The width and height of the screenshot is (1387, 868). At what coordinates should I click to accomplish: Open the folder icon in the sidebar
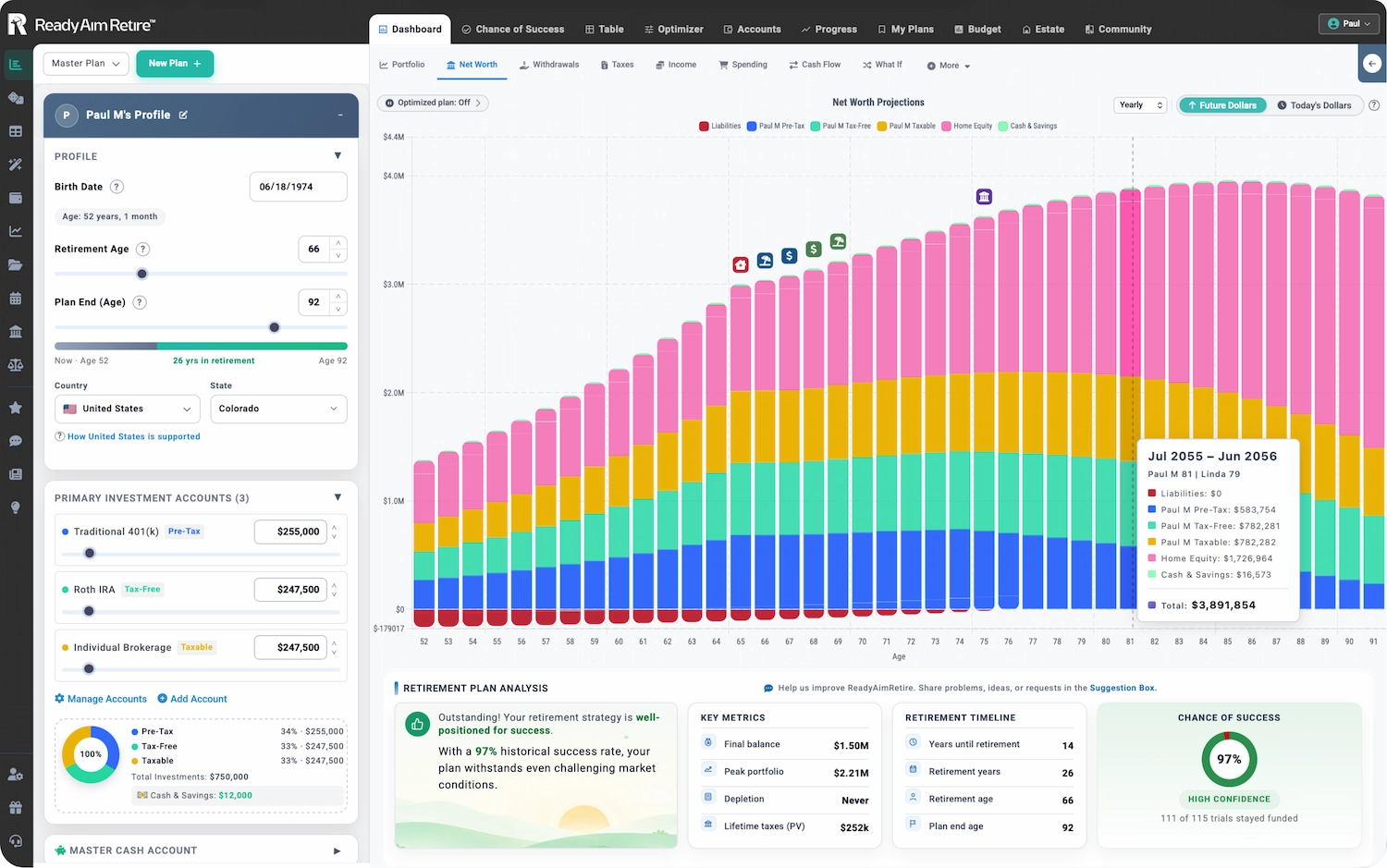pos(16,264)
